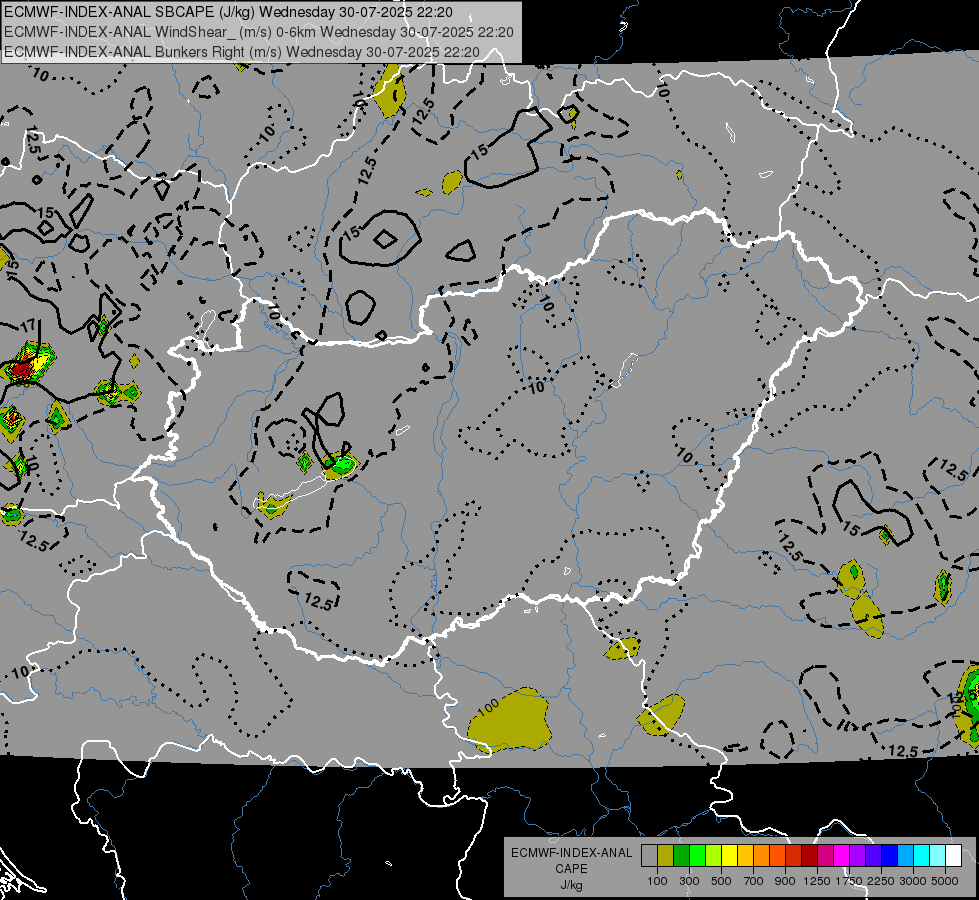Screen dimensions: 979x900
Task: Click the "ECMWF-INDEX-ANAL" legend title
Action: point(571,853)
